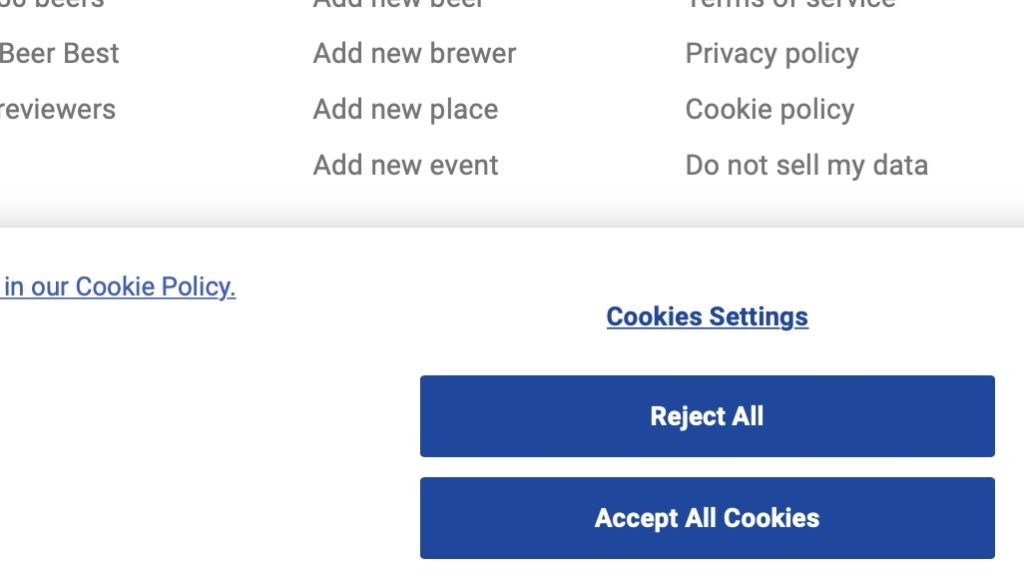Click the cut-off beers link in the first footer column
The width and height of the screenshot is (1024, 576).
point(52,4)
